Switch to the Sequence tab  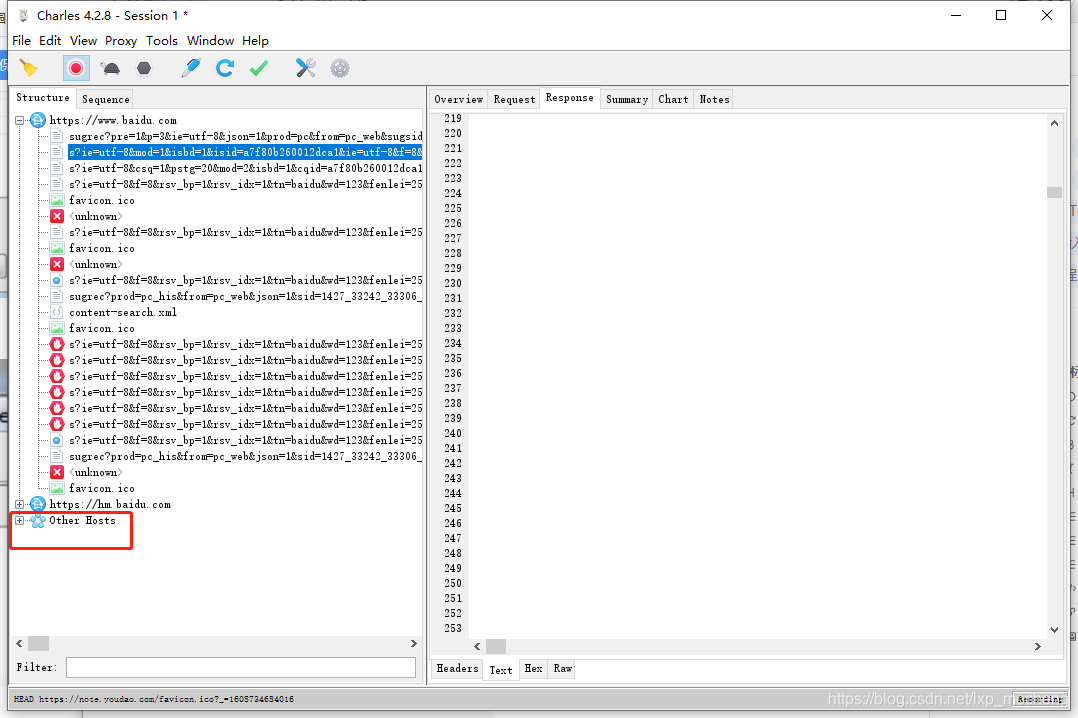click(x=105, y=99)
